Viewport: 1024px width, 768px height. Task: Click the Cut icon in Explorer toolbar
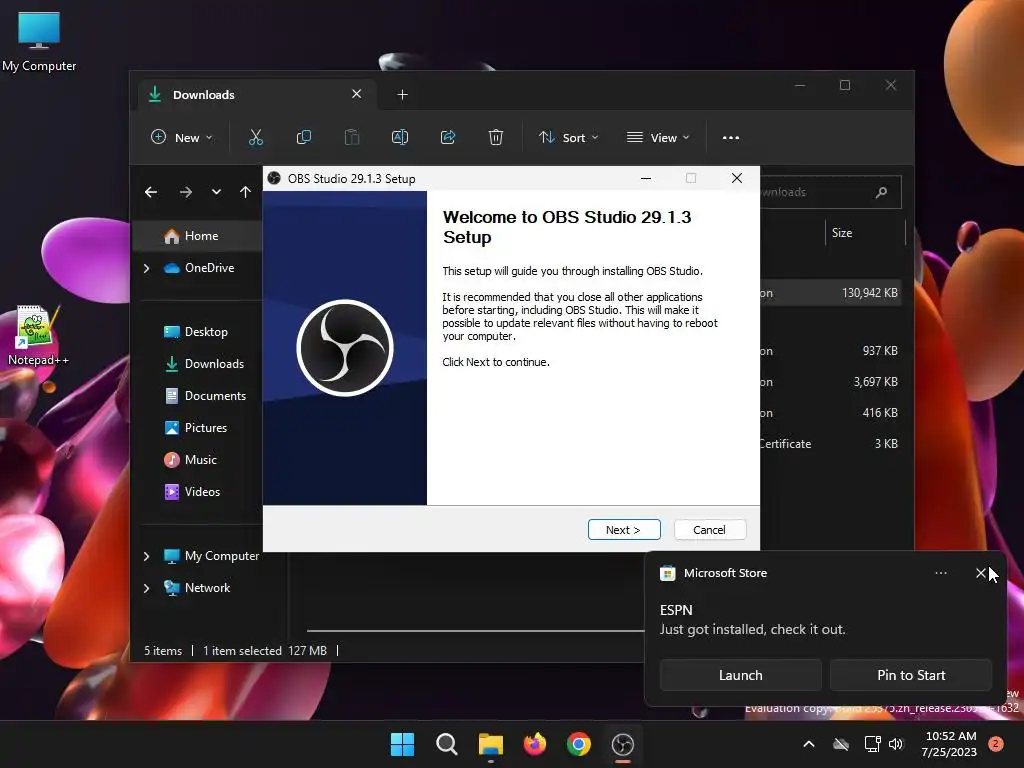point(255,137)
